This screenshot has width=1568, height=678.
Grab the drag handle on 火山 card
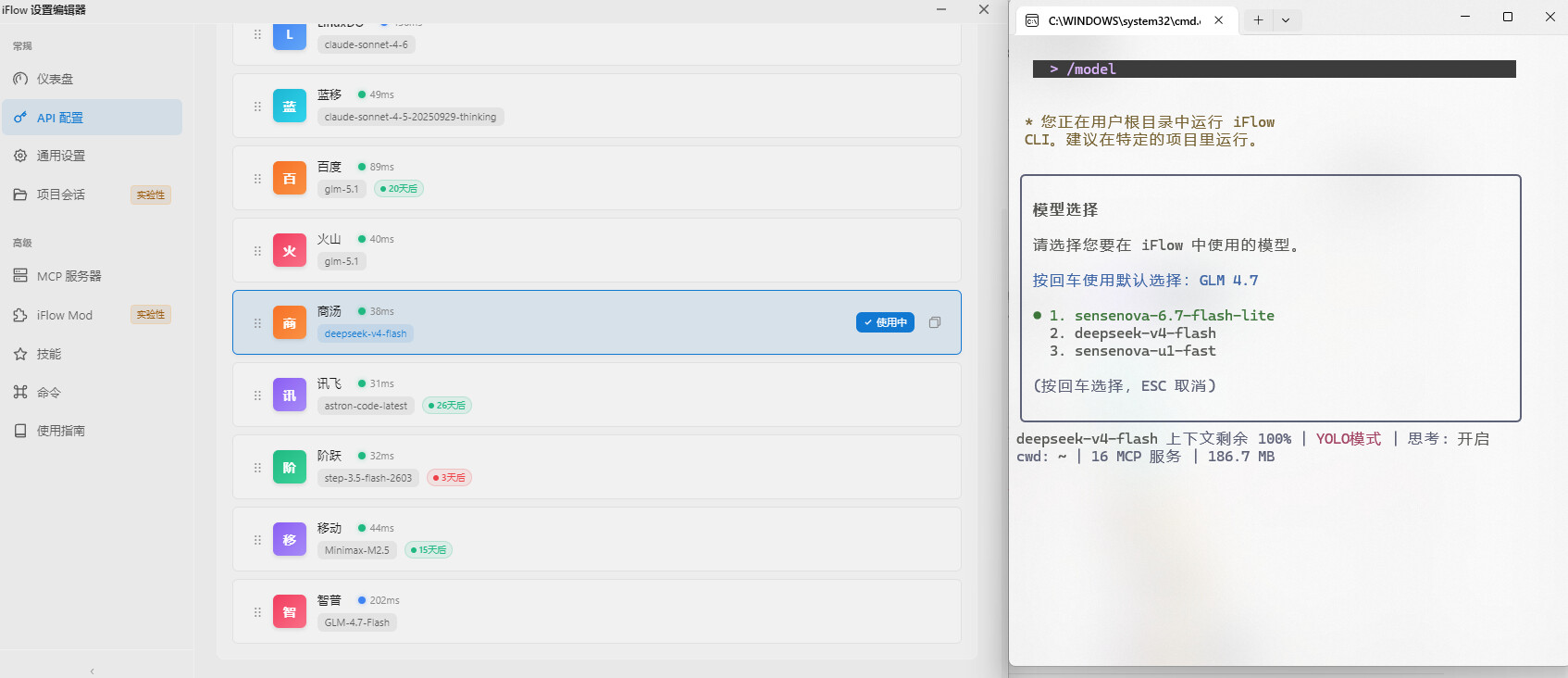tap(257, 251)
